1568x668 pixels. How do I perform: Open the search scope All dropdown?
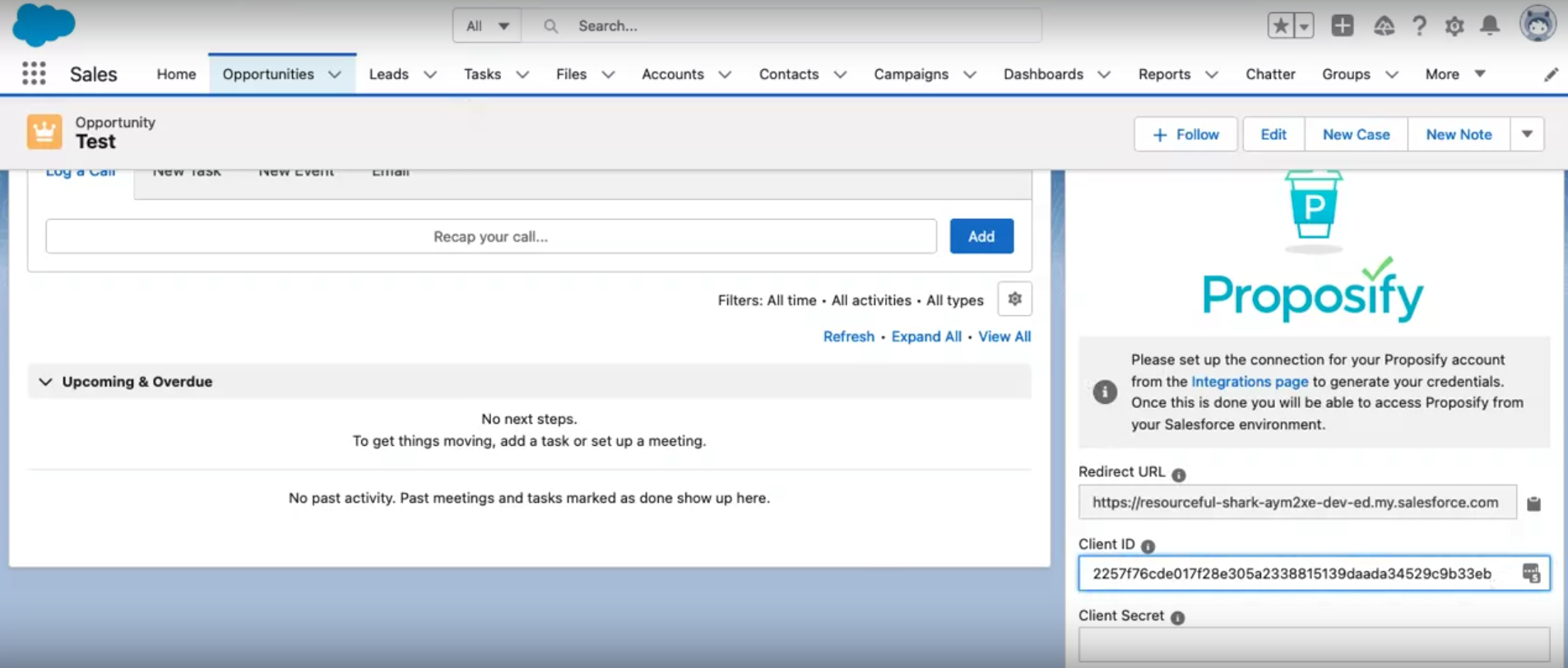tap(487, 26)
